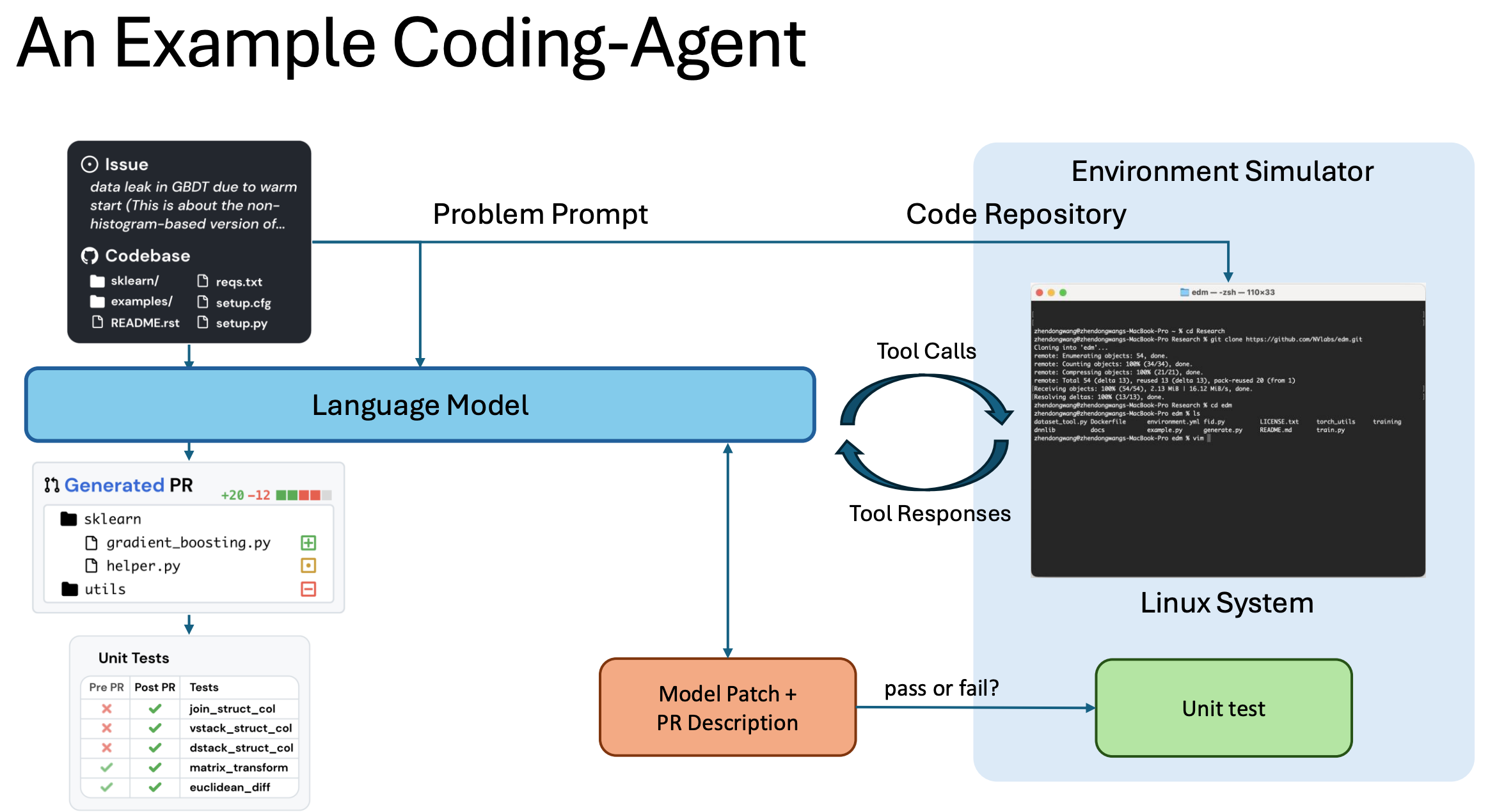Click the -12 deletions count

[258, 496]
